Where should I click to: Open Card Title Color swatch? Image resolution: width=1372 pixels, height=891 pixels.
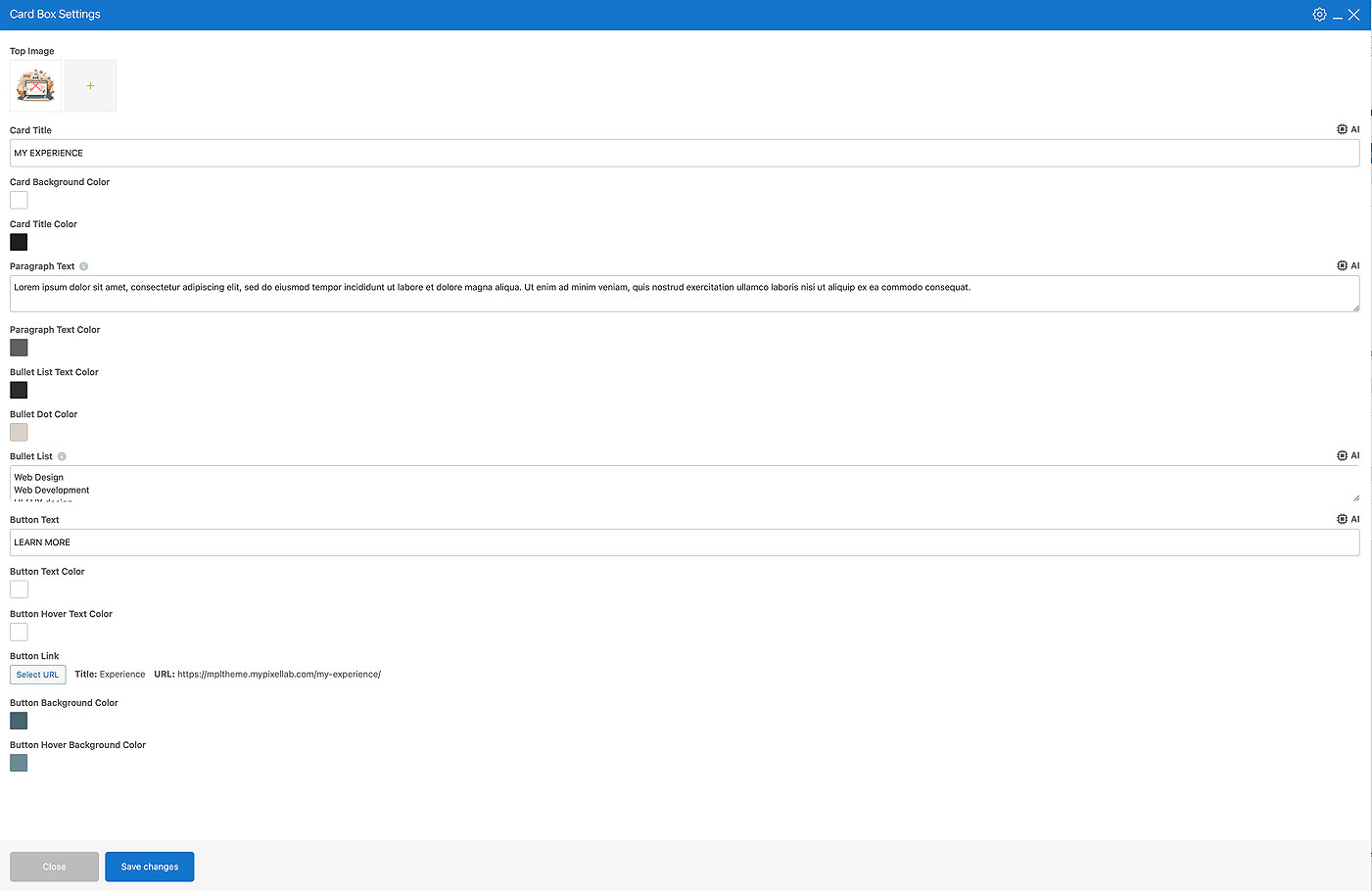tap(19, 242)
